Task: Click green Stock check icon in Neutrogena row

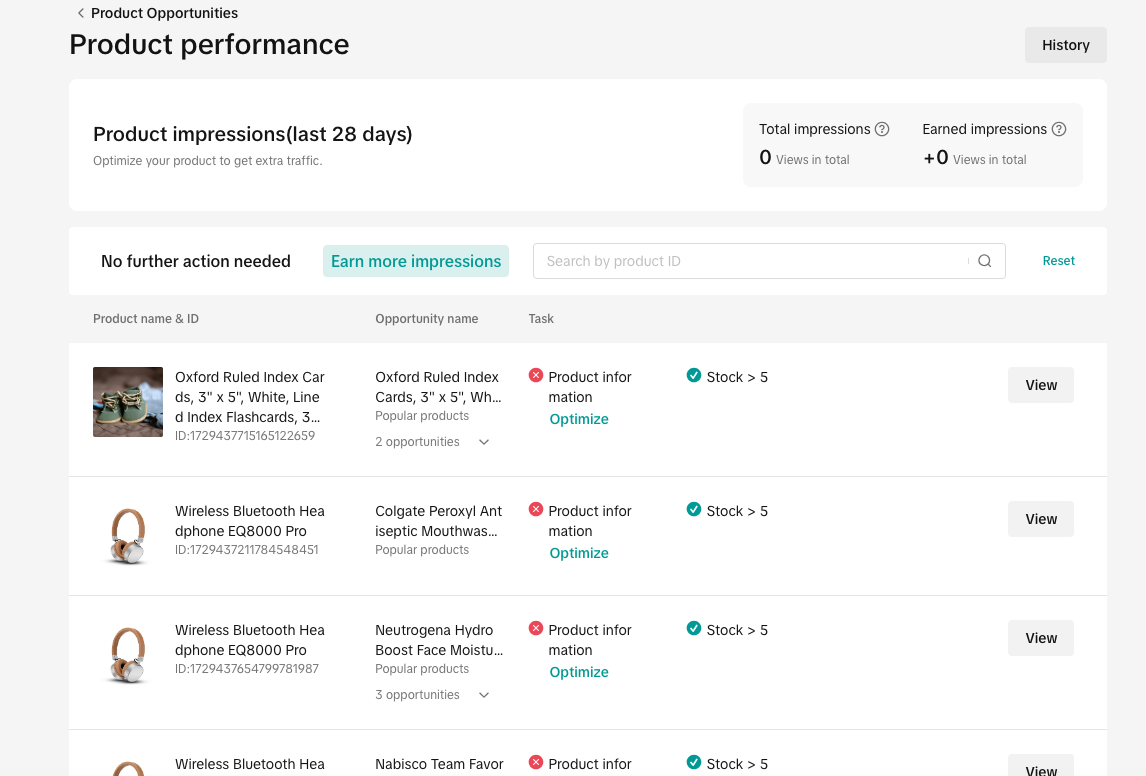Action: coord(694,629)
